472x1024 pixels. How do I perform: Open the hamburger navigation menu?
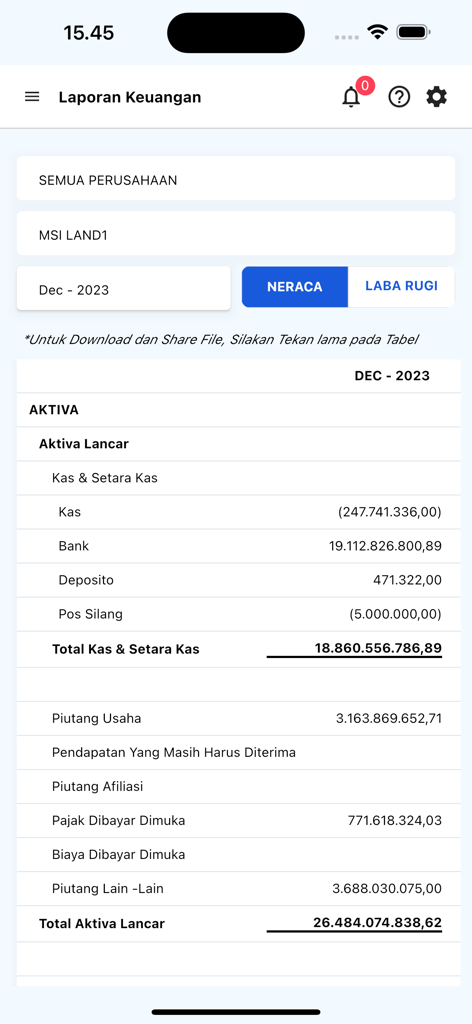32,97
